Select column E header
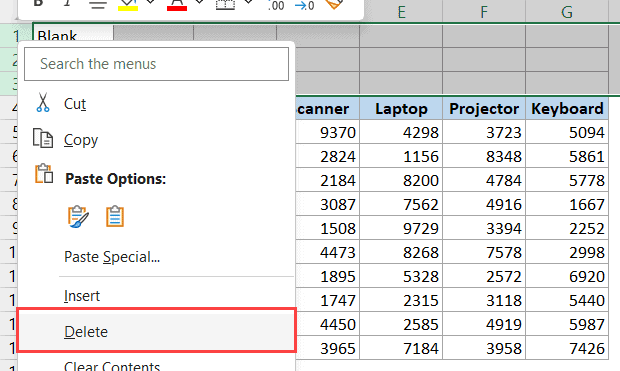Image resolution: width=620 pixels, height=371 pixels. coord(401,12)
